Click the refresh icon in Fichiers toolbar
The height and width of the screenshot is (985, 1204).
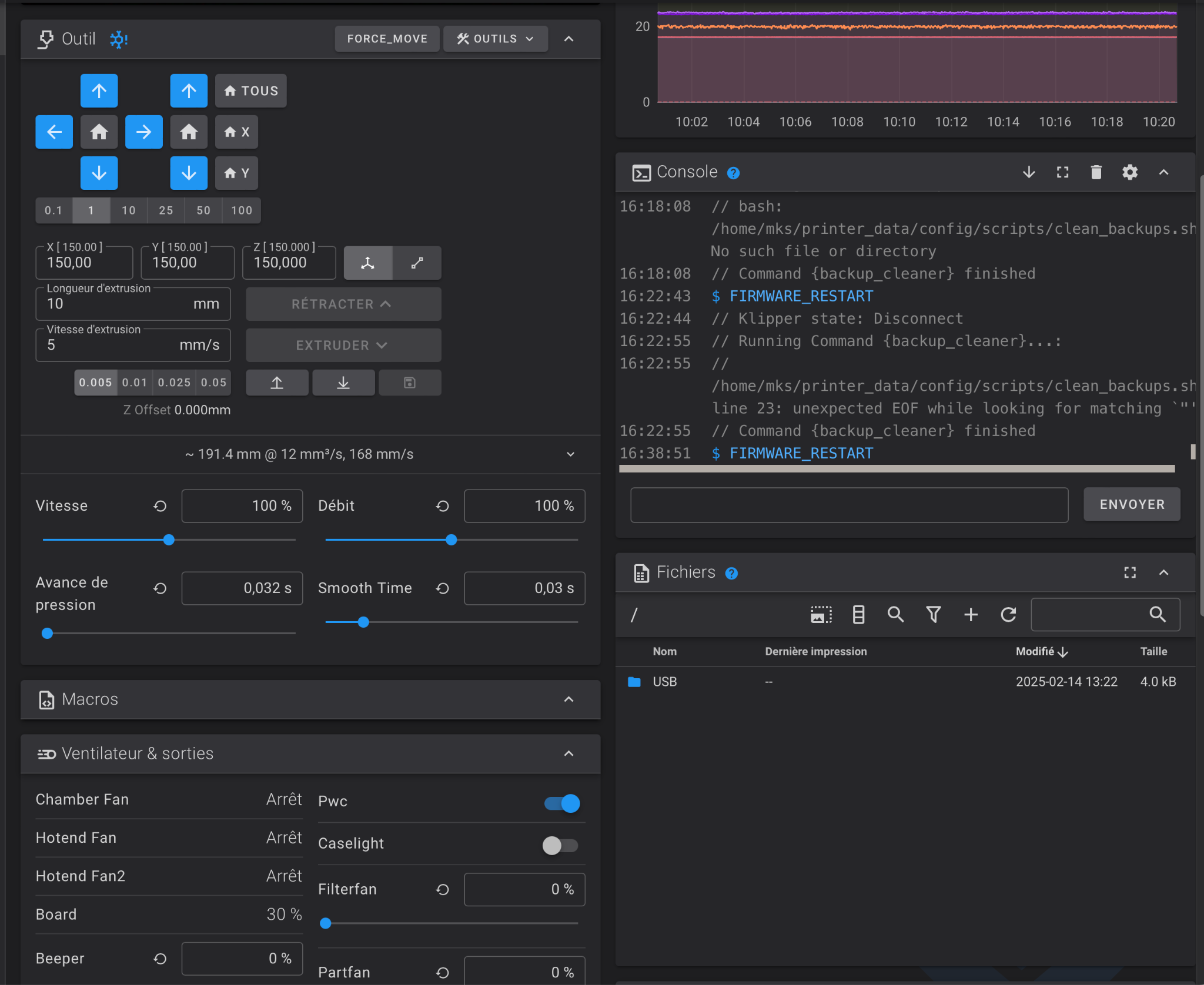click(x=1008, y=615)
